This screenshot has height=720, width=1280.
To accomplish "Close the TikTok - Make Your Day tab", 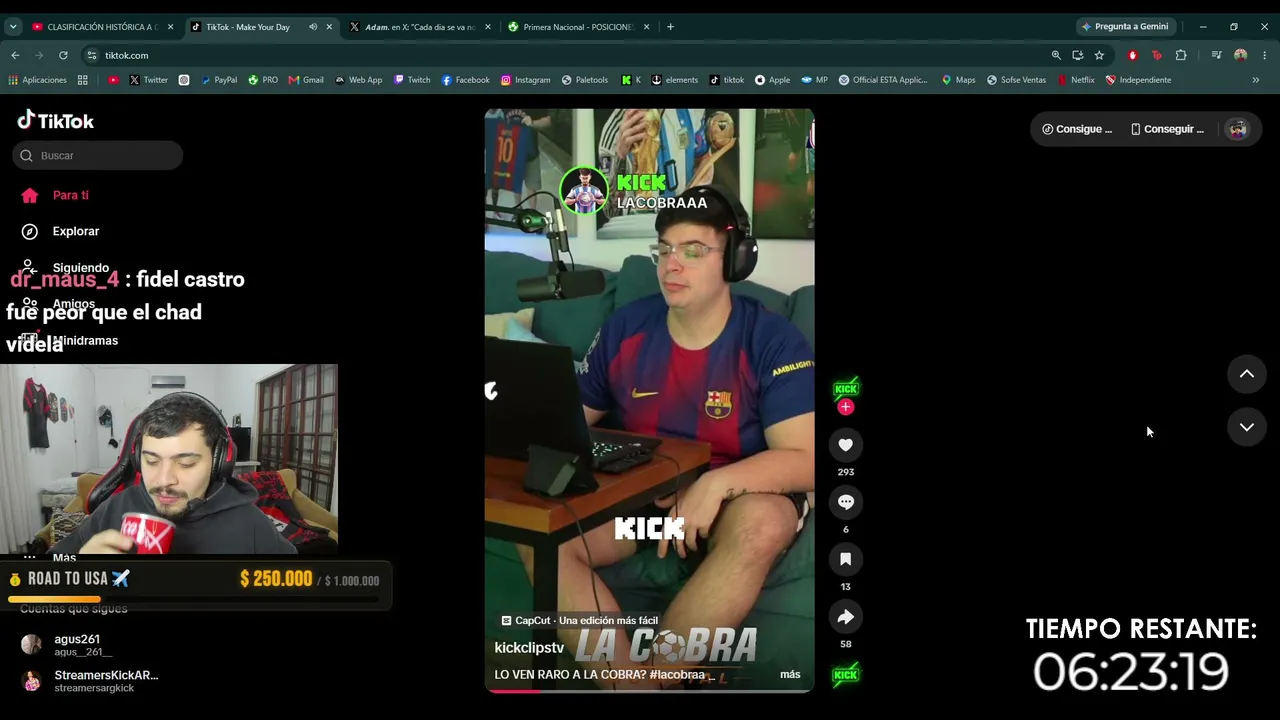I will coord(329,27).
